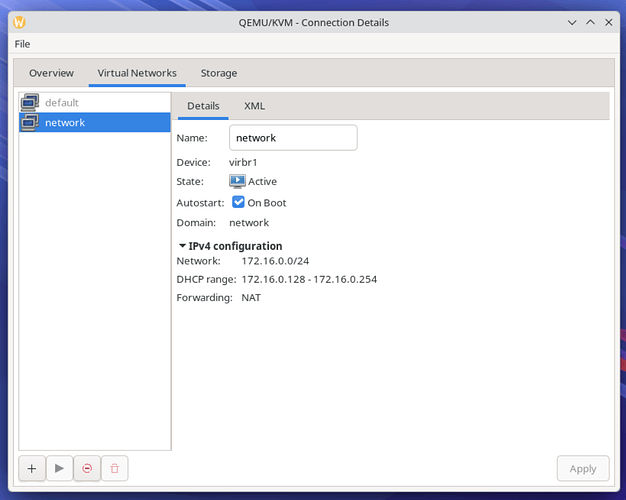Click the On Boot label text
Image resolution: width=626 pixels, height=500 pixels.
pyautogui.click(x=267, y=203)
